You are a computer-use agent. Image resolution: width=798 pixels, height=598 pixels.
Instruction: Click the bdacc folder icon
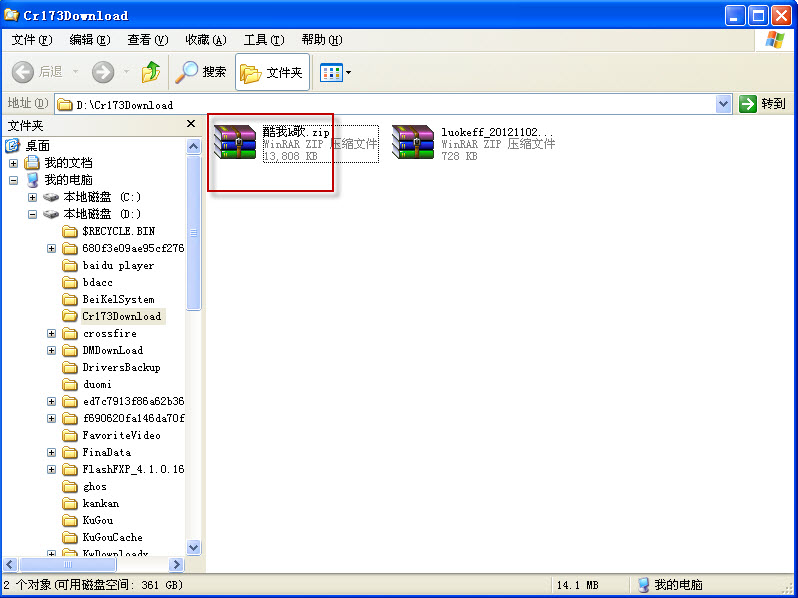point(70,282)
